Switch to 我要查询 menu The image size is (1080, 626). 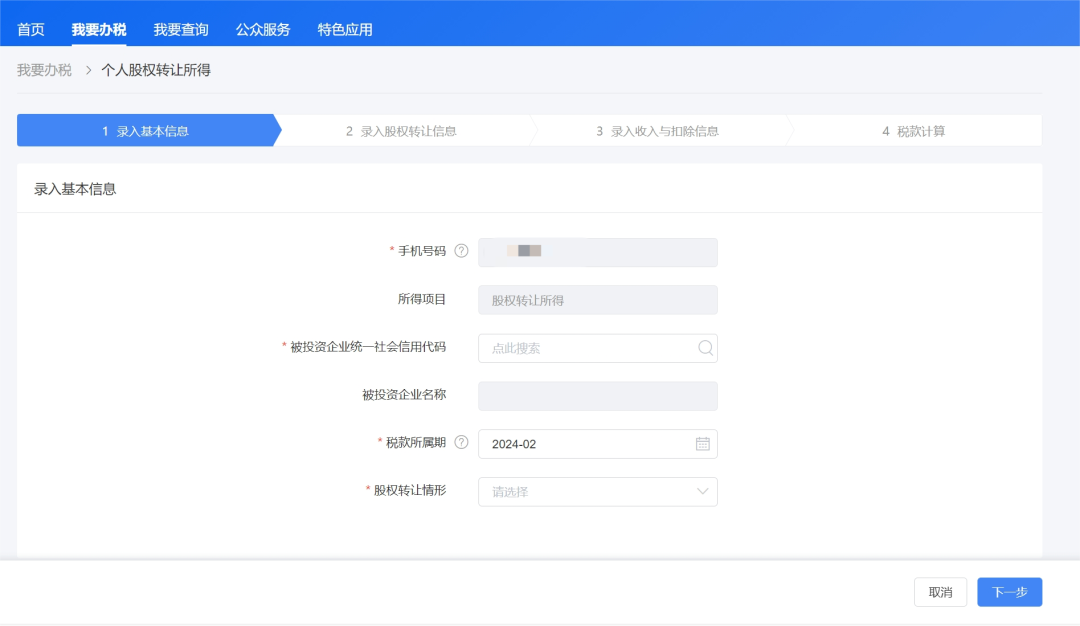181,29
